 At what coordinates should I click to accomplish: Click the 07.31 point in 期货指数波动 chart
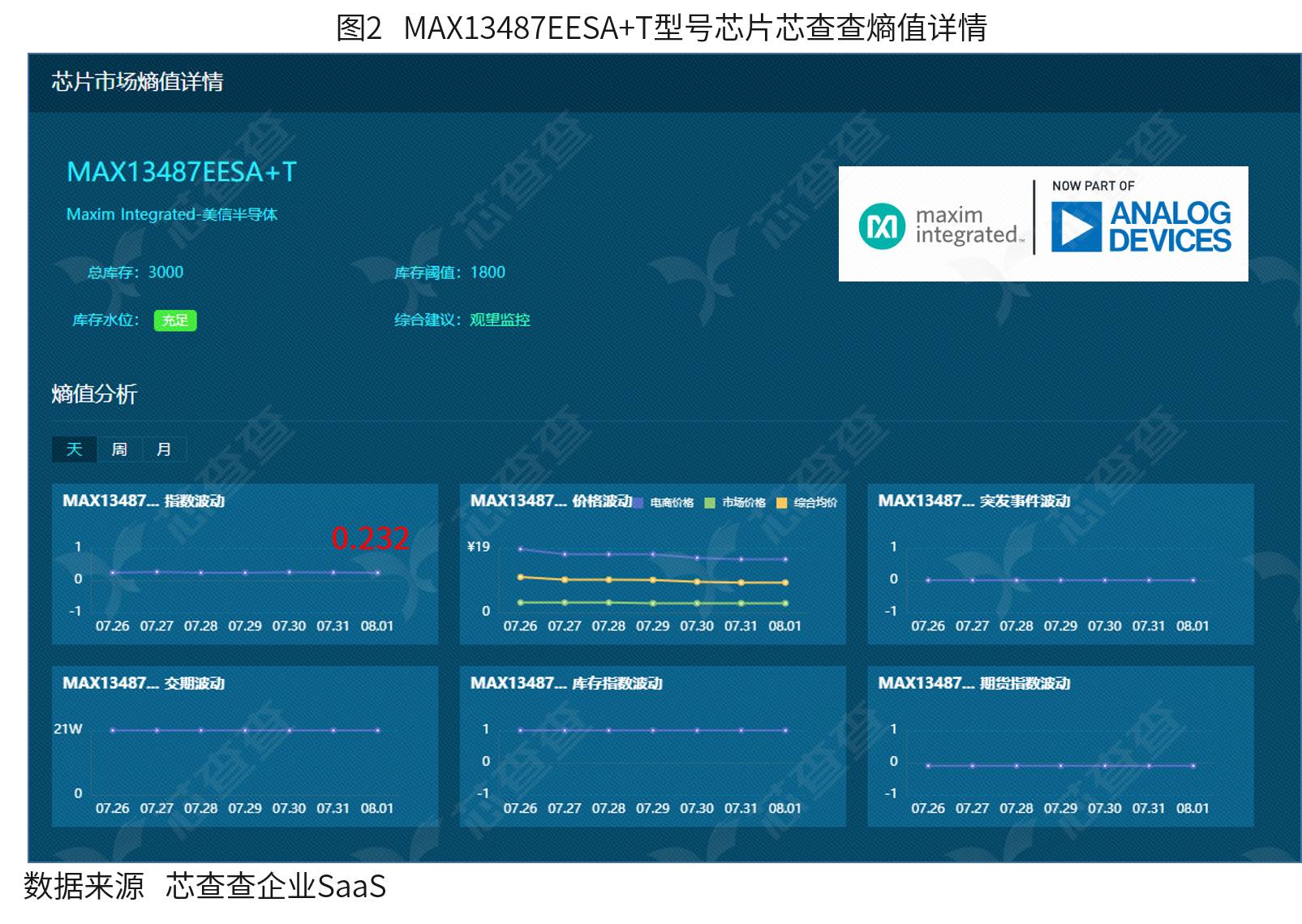pyautogui.click(x=1149, y=765)
